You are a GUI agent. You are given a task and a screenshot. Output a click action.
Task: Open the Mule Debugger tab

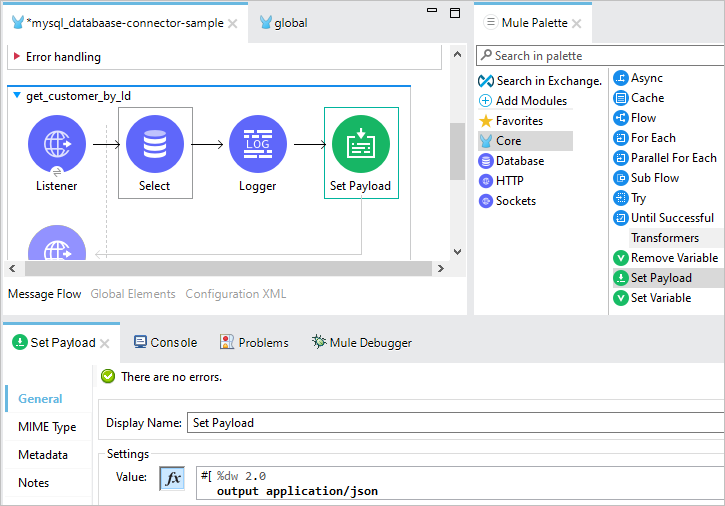click(x=362, y=342)
